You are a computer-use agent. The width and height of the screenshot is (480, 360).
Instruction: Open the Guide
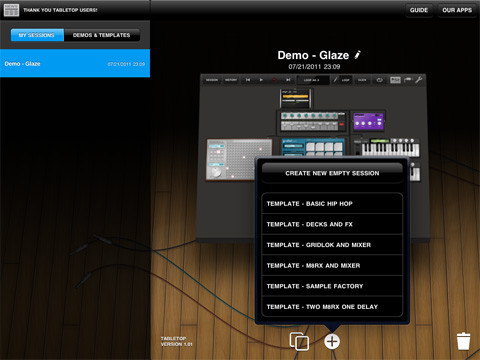tap(419, 10)
